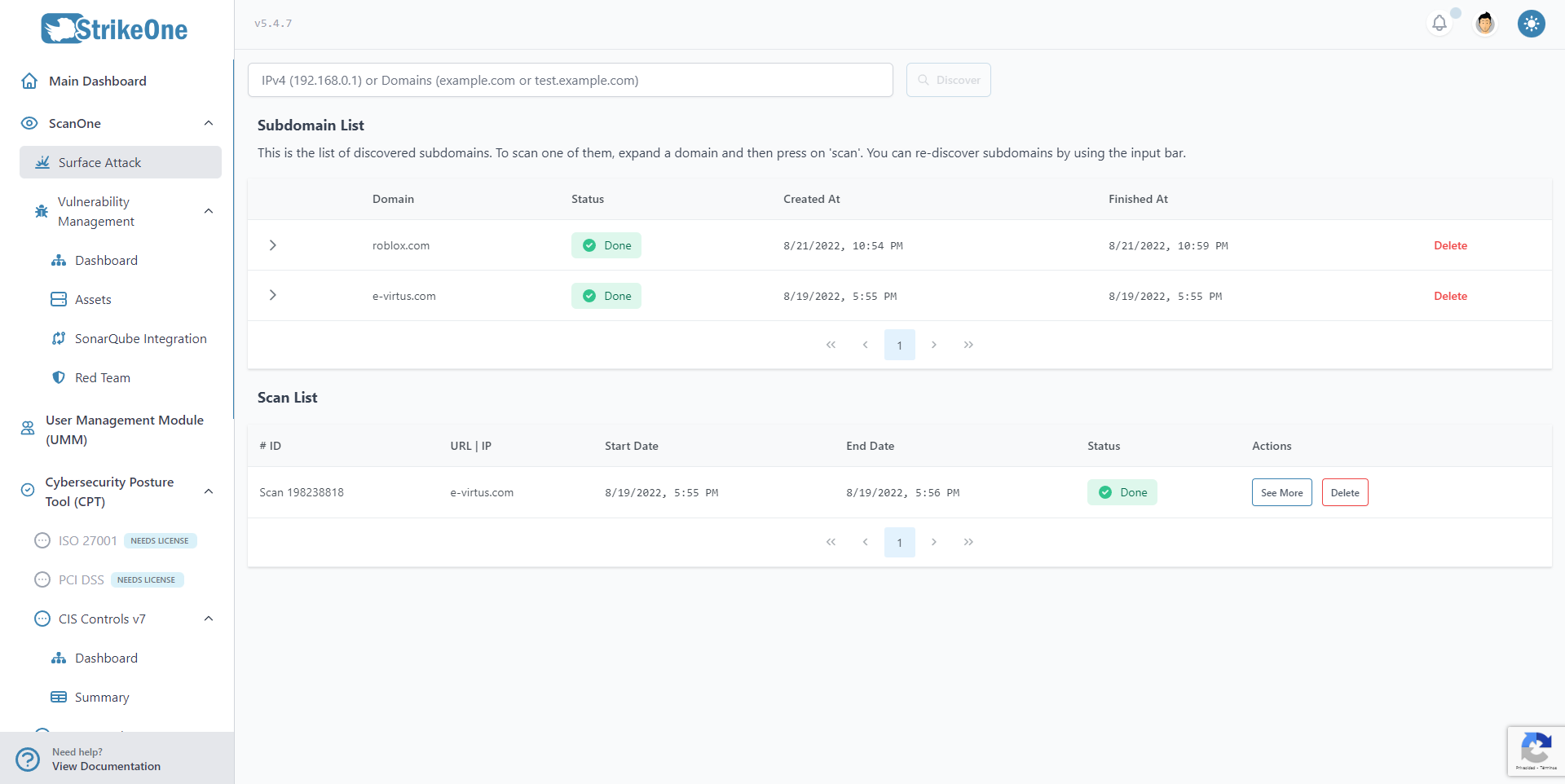The image size is (1565, 784).
Task: Click the Vulnerability Management bug icon
Action: point(42,211)
